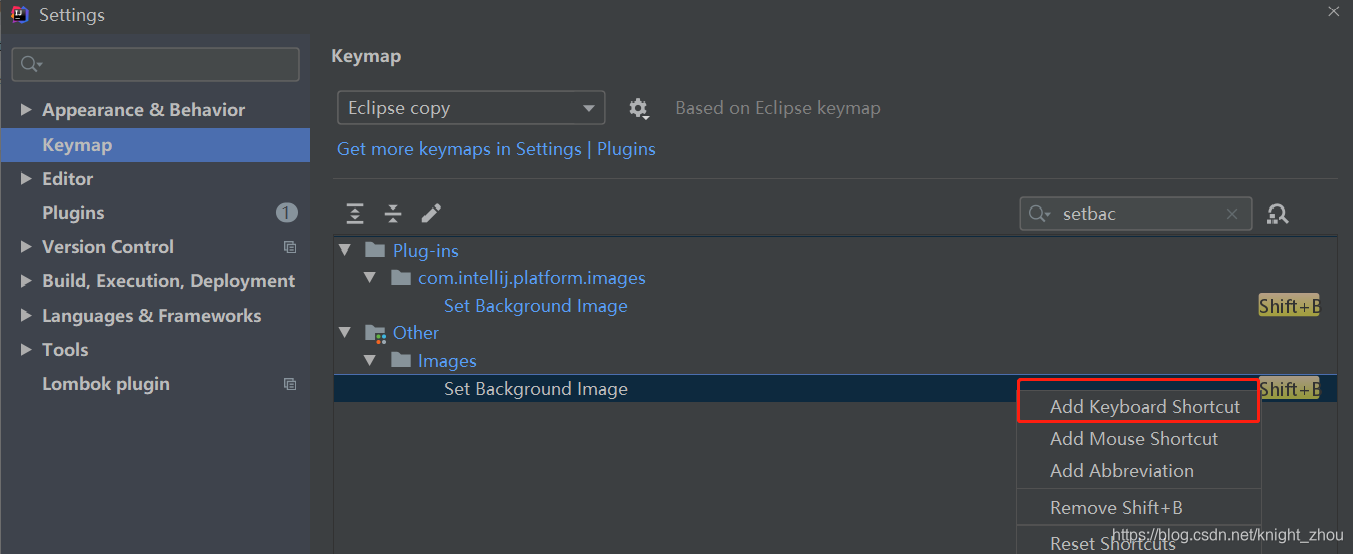Image resolution: width=1353 pixels, height=554 pixels.
Task: Open the Eclipse copy keymap dropdown
Action: click(x=471, y=108)
